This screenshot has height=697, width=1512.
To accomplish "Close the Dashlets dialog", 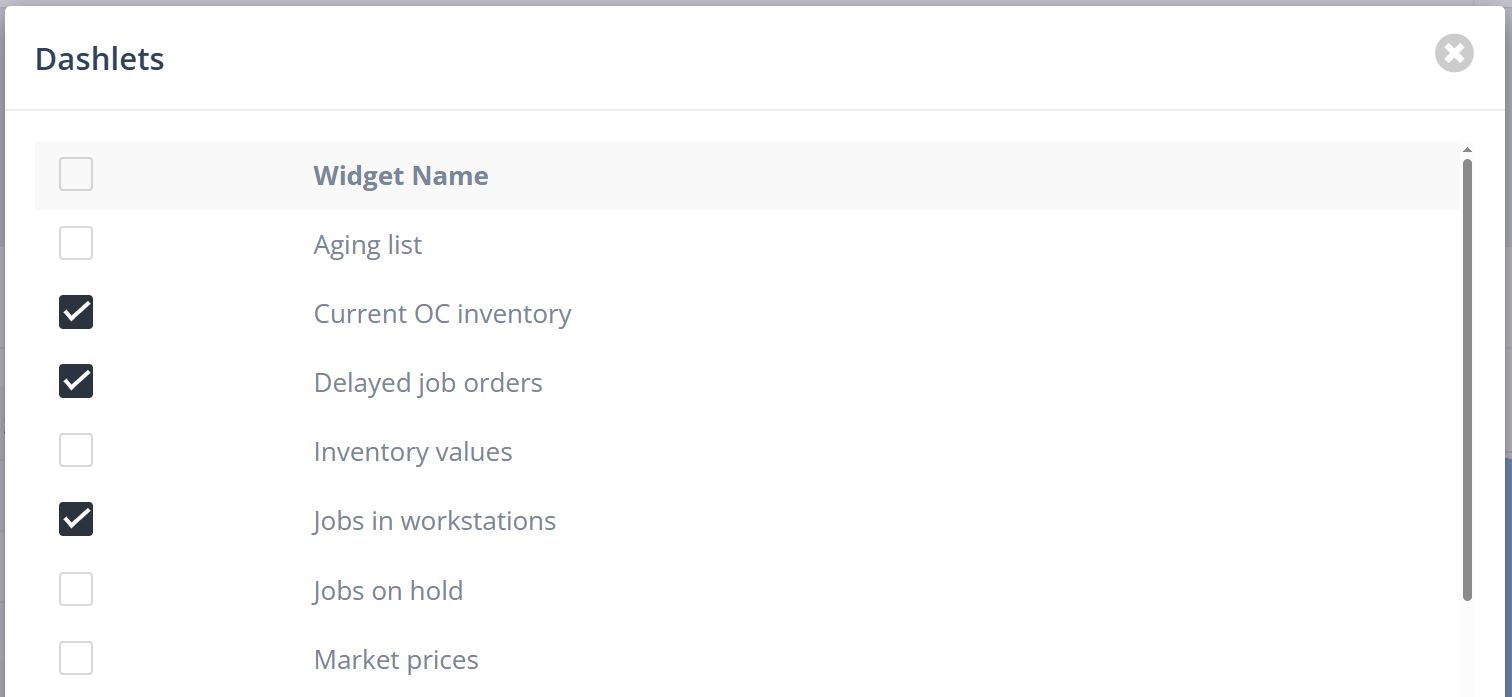I will click(1454, 54).
